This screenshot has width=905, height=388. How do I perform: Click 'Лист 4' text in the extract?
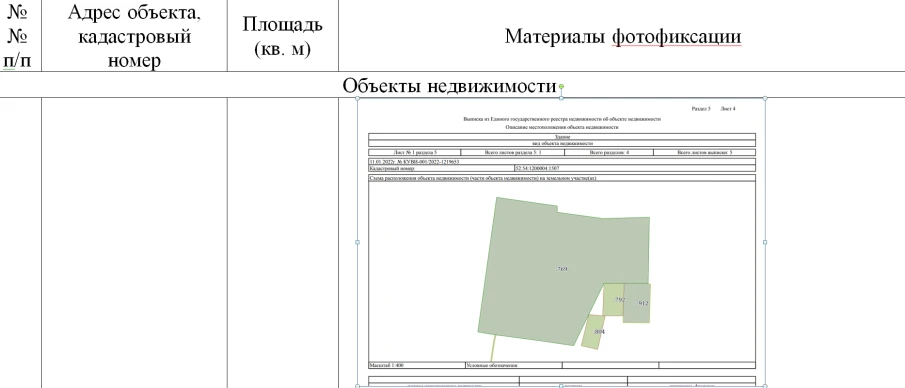728,109
